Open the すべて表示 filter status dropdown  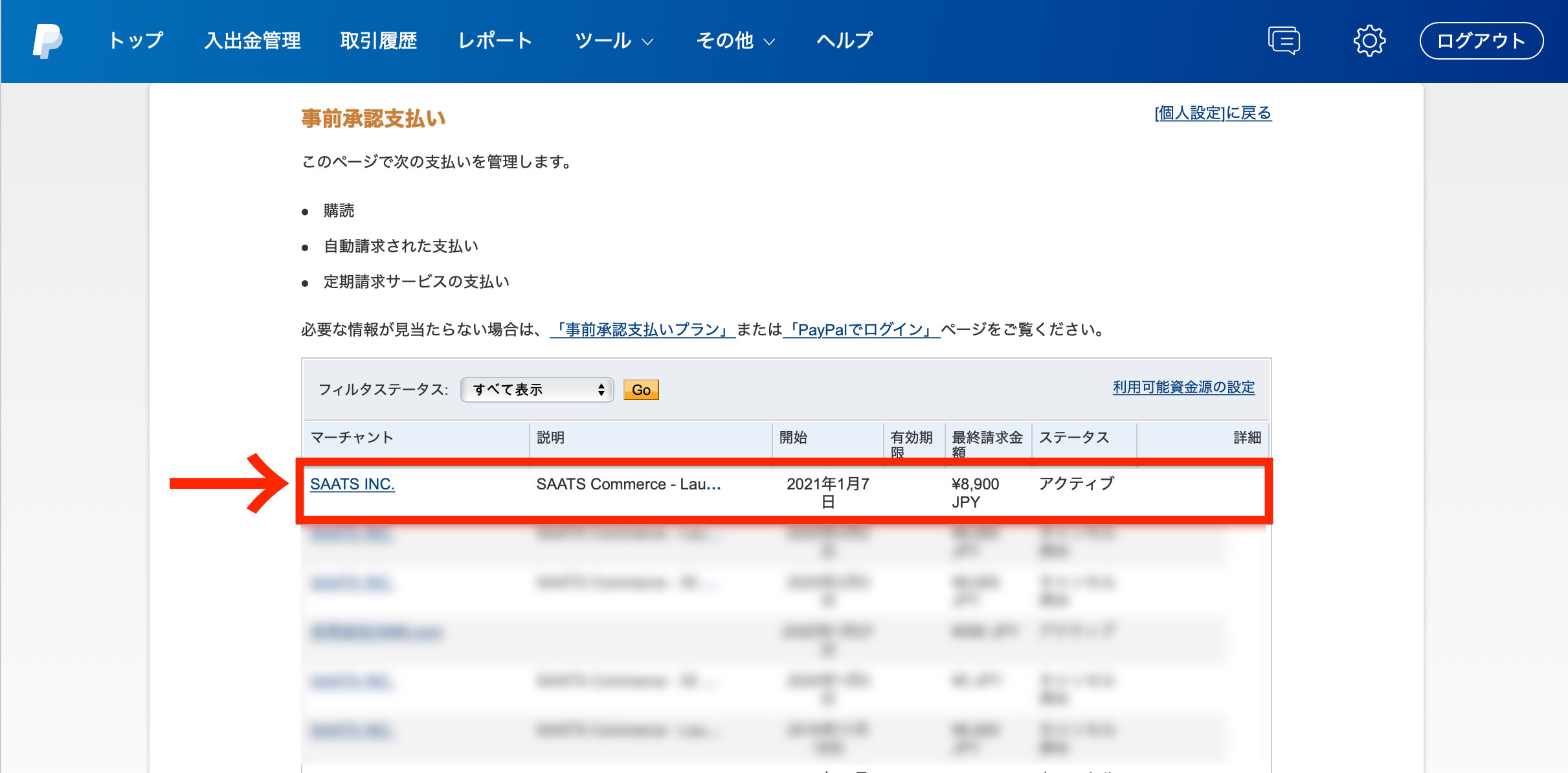537,390
